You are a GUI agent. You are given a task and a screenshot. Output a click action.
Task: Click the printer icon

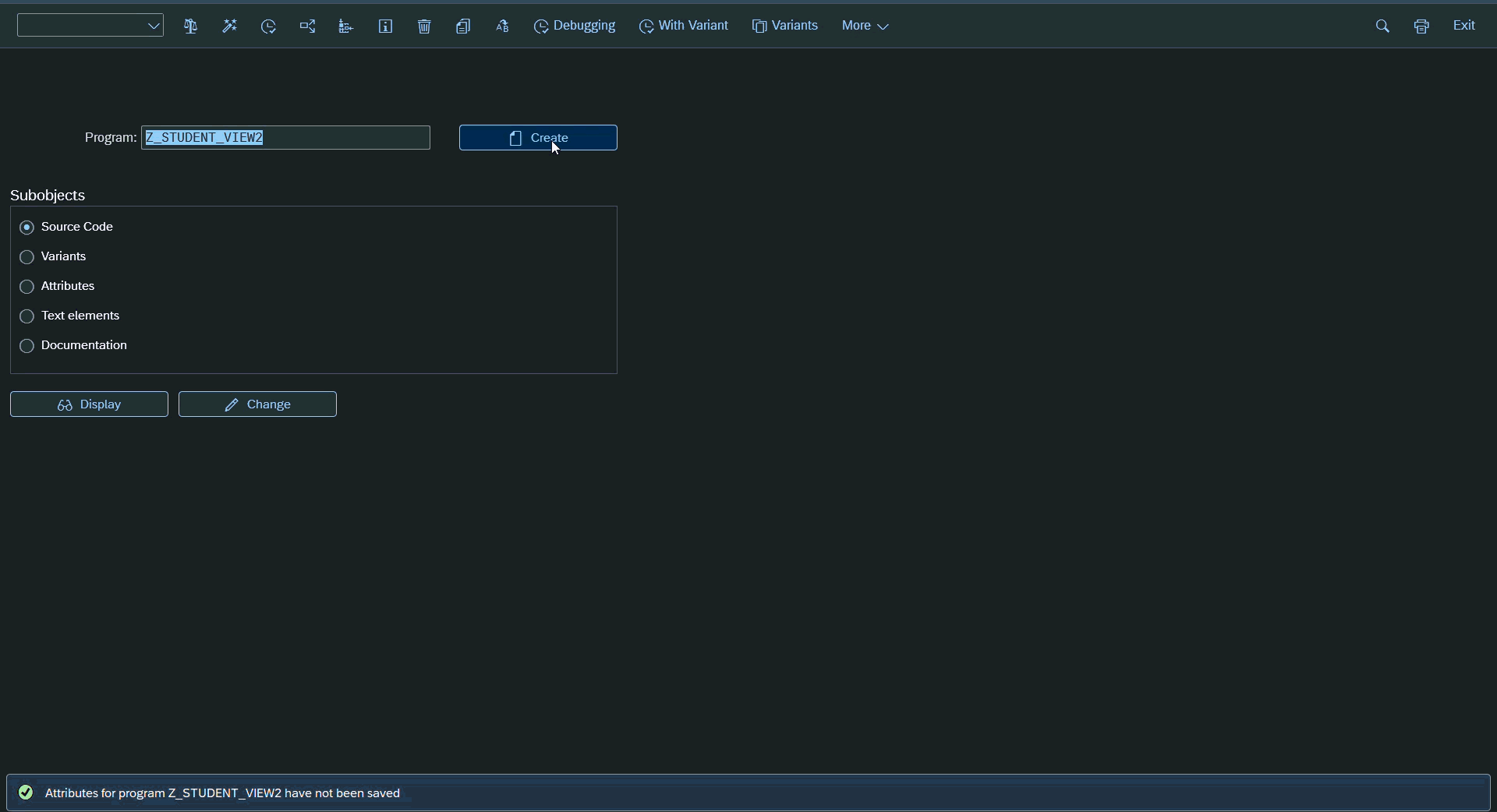(1421, 26)
